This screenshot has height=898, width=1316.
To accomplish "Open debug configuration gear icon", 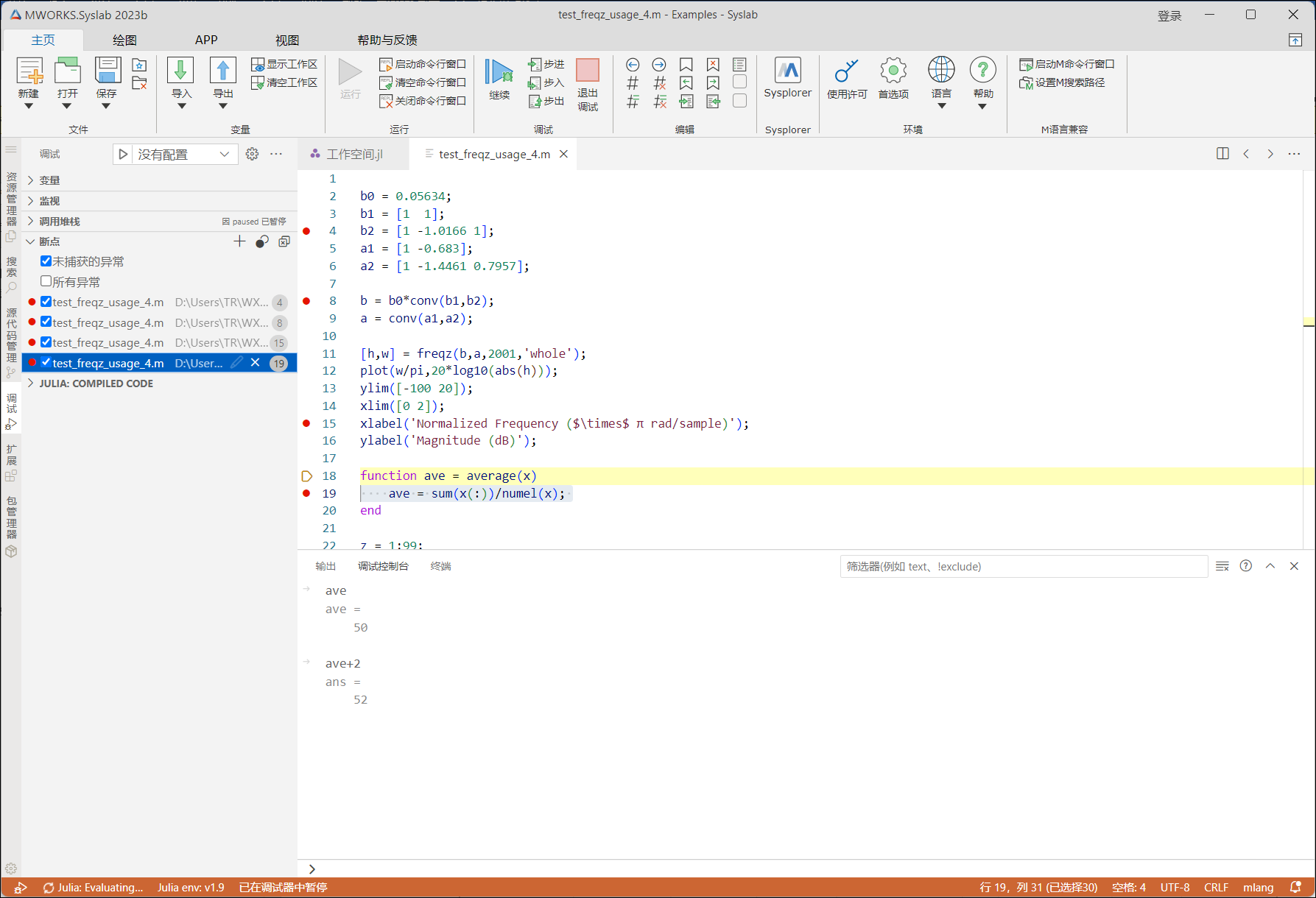I will 252,154.
